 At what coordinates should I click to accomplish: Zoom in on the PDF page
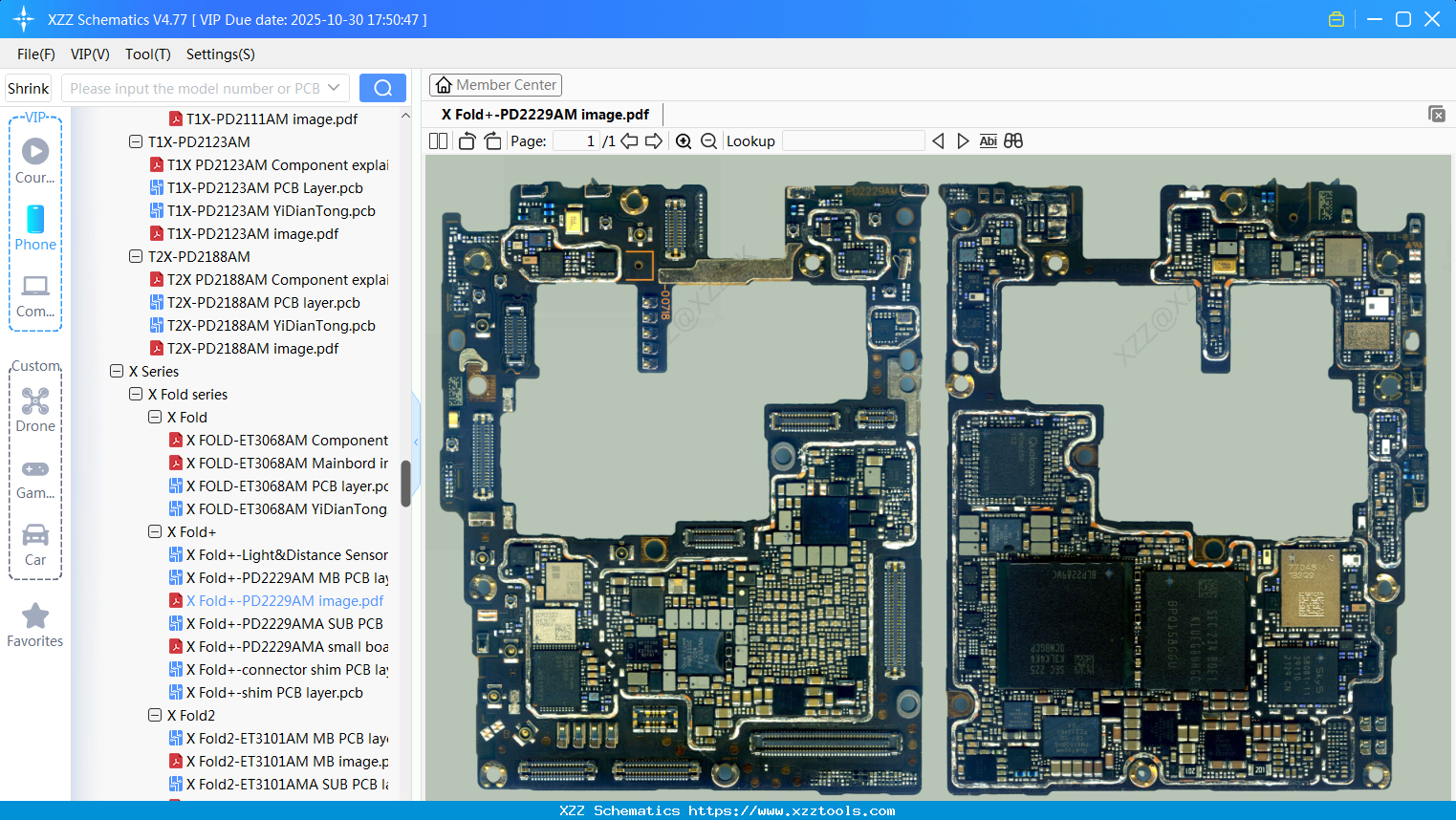684,140
